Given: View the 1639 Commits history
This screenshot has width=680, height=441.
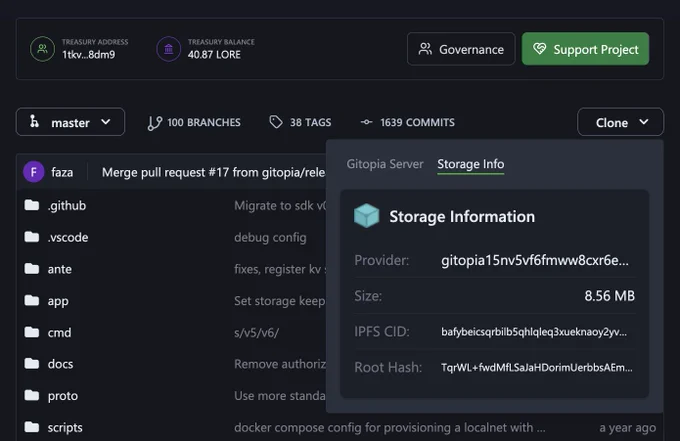Looking at the screenshot, I should (418, 123).
